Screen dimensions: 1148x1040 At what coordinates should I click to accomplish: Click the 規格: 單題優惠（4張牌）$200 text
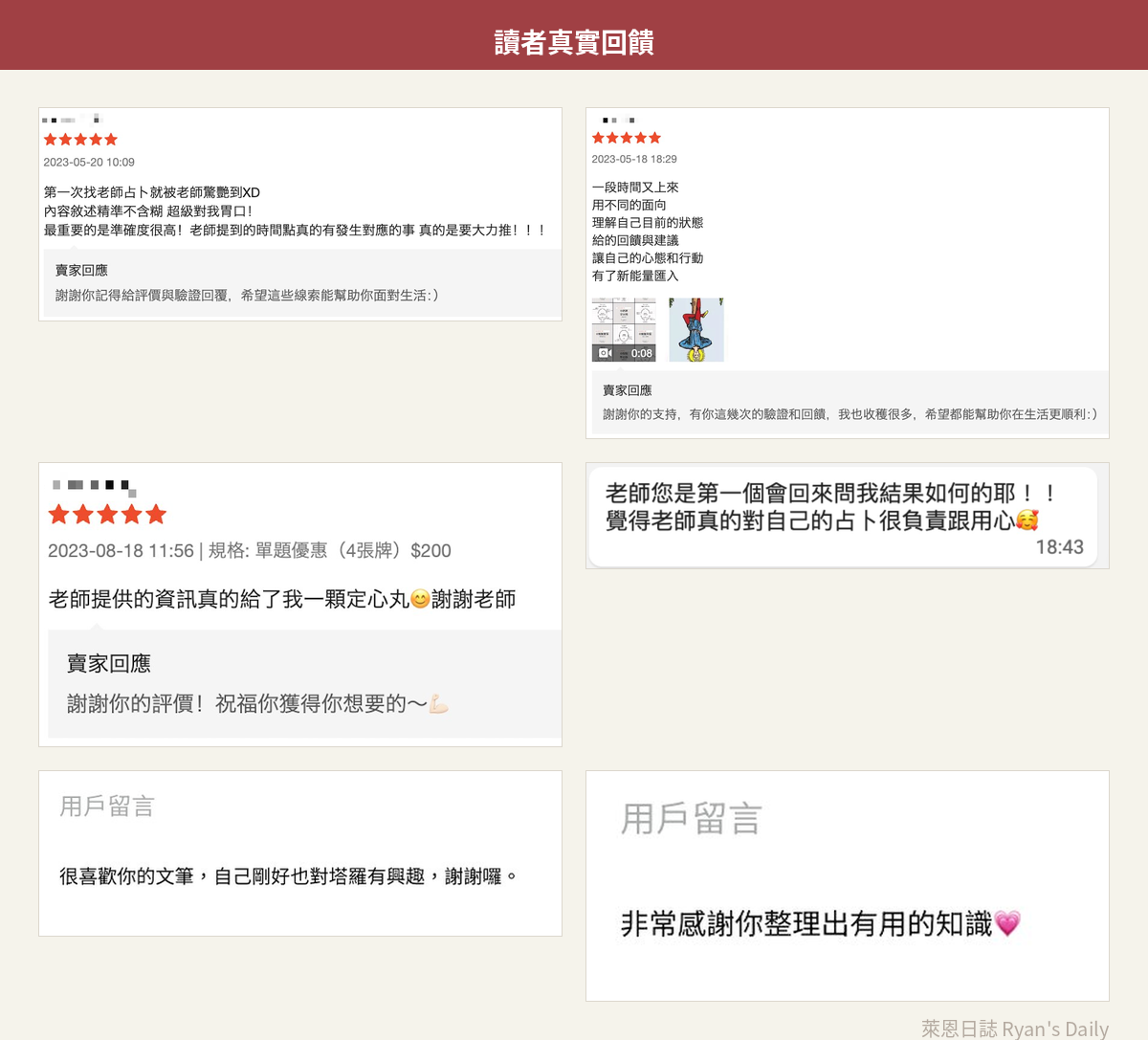click(329, 550)
